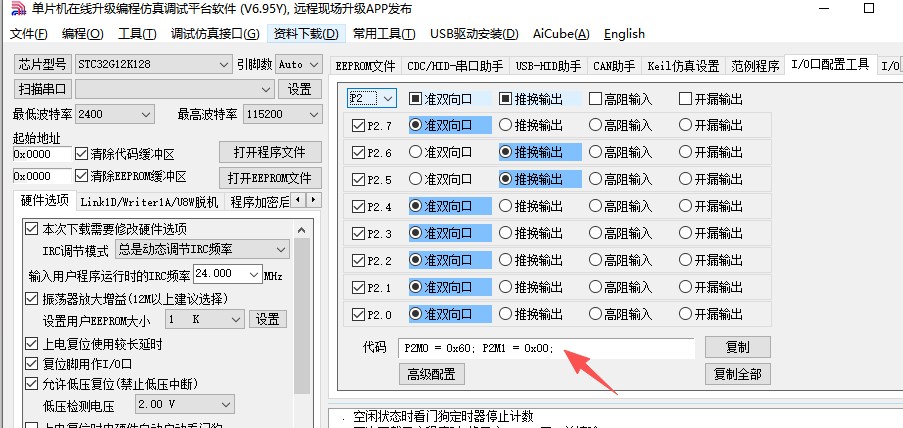
Task: Maximize the window
Action: pos(869,8)
